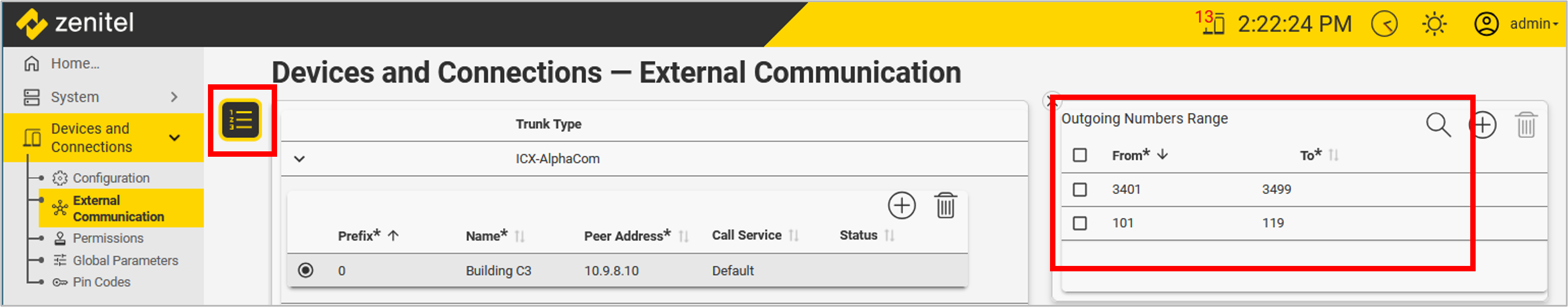Delete the selected trunk entry

945,206
